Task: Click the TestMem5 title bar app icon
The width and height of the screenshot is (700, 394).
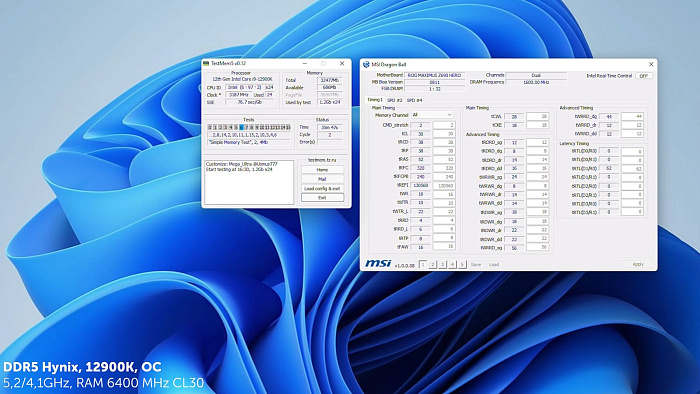Action: 206,63
